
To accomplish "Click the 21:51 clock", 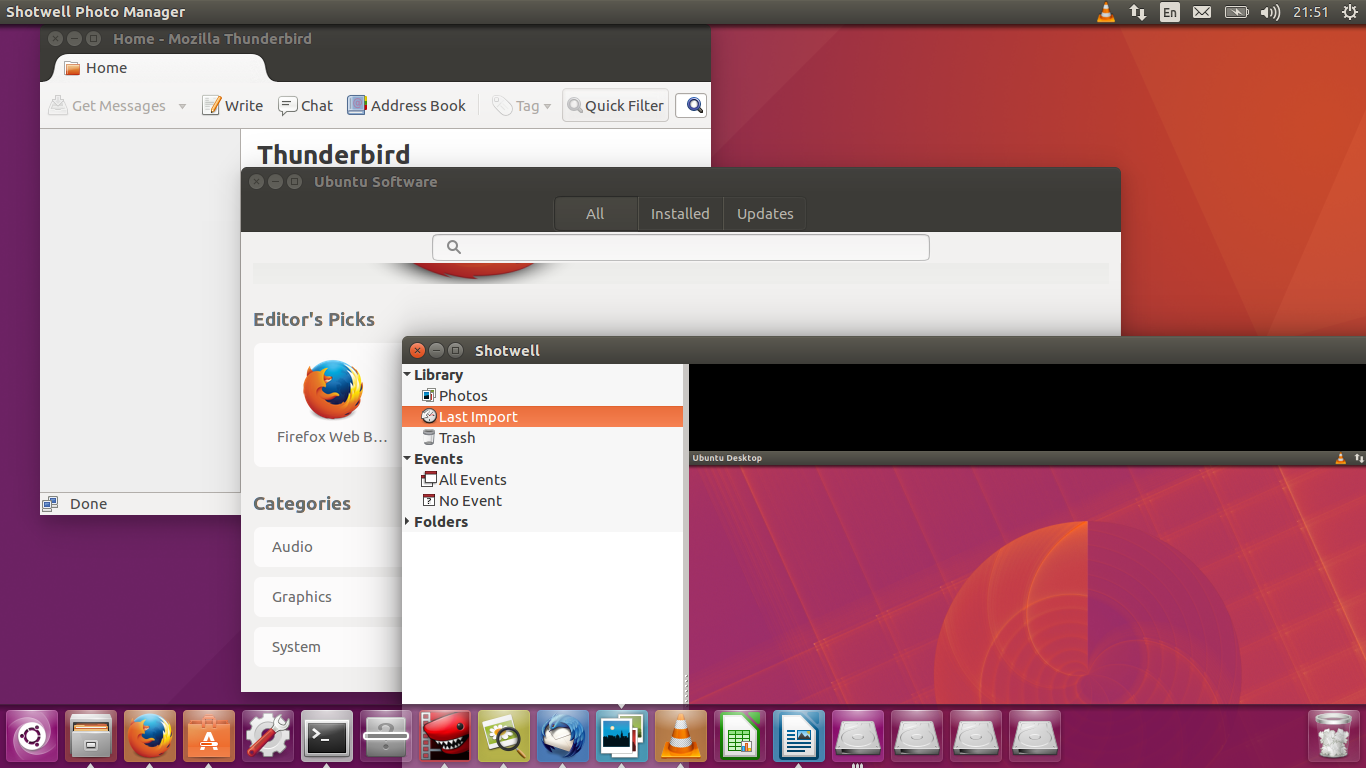I will click(x=1310, y=12).
